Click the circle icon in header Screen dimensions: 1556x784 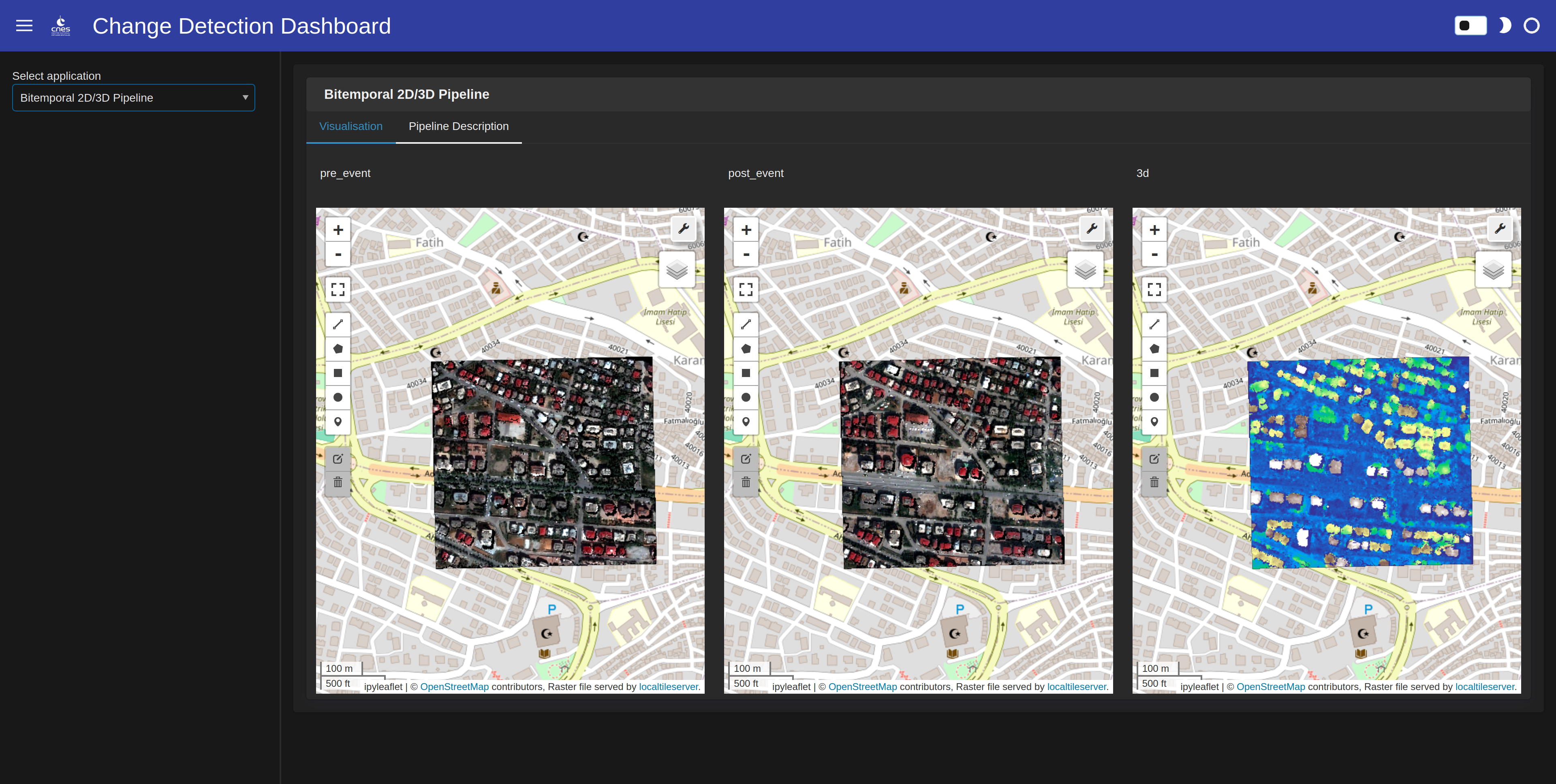coord(1531,26)
